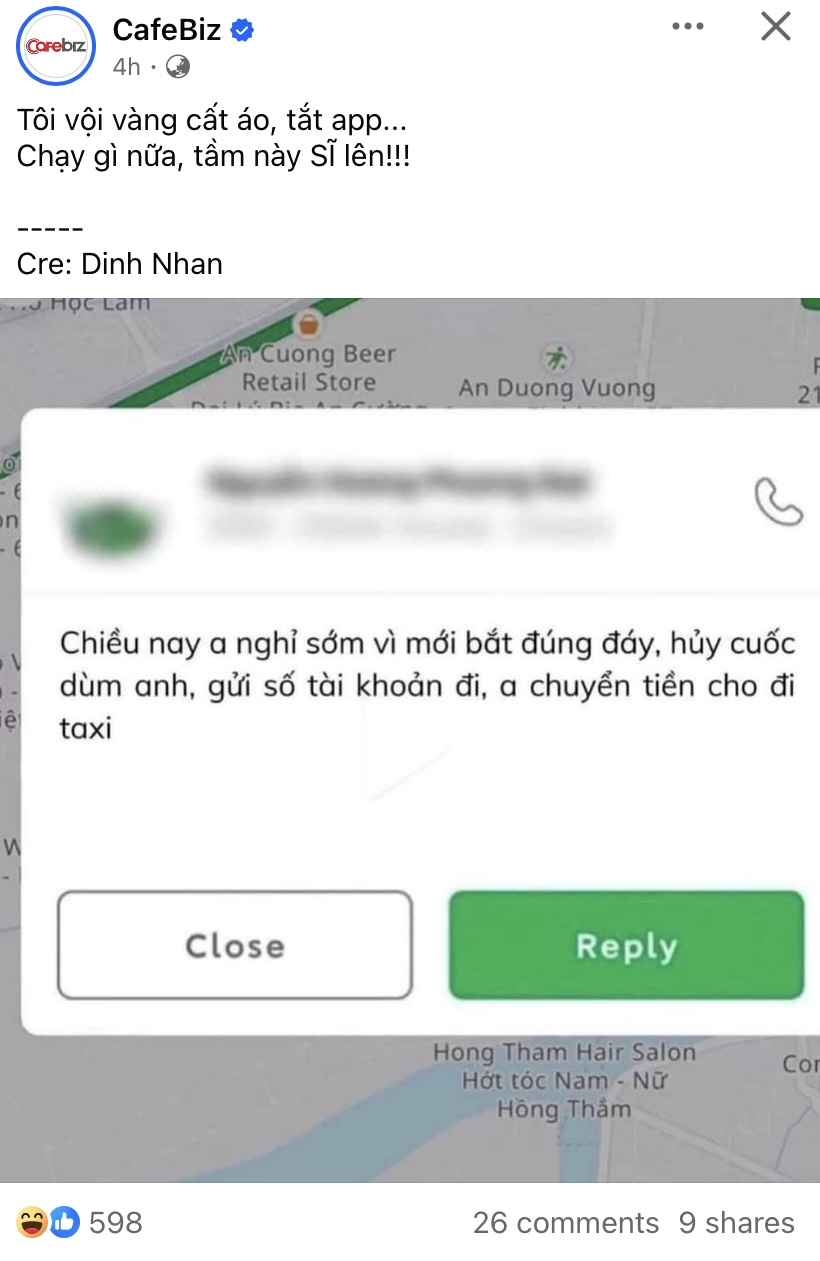Click the orange beer store marker
The width and height of the screenshot is (820, 1261).
(x=311, y=324)
